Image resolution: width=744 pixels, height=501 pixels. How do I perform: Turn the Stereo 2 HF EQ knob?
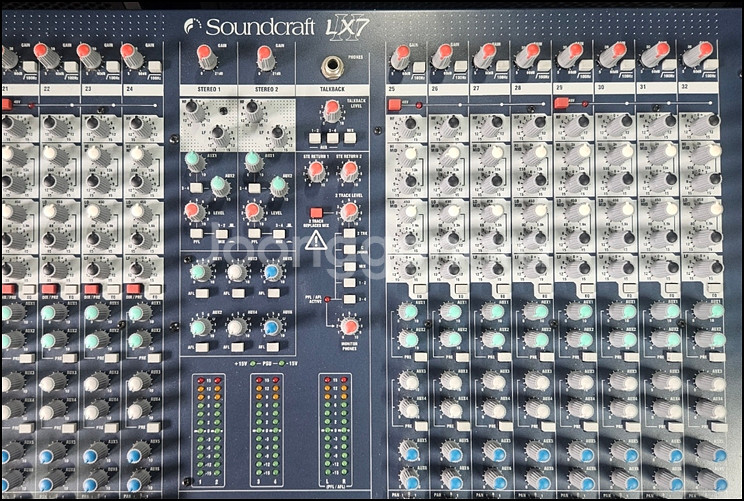pos(253,110)
